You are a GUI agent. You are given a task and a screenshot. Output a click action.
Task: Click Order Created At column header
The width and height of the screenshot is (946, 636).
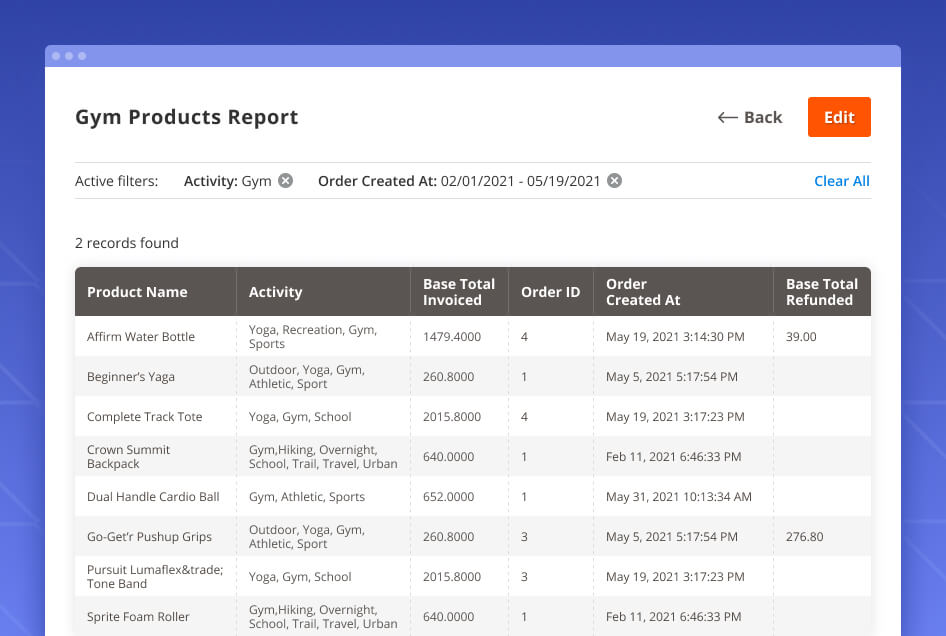(643, 292)
